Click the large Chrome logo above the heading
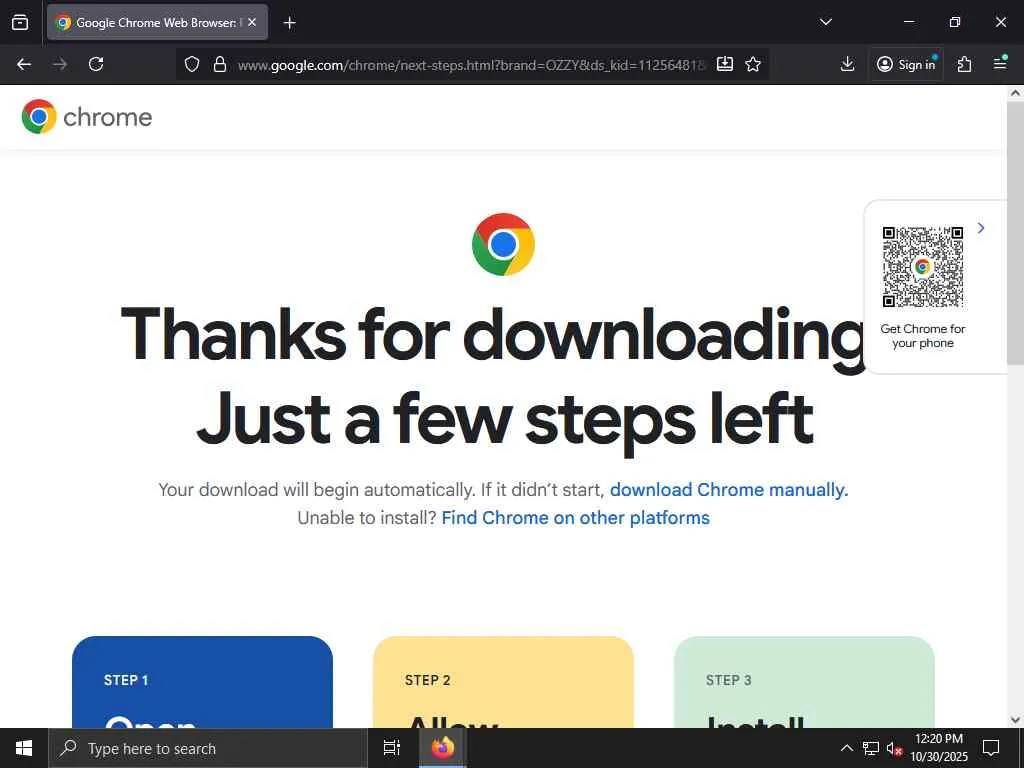1024x768 pixels. click(x=504, y=244)
